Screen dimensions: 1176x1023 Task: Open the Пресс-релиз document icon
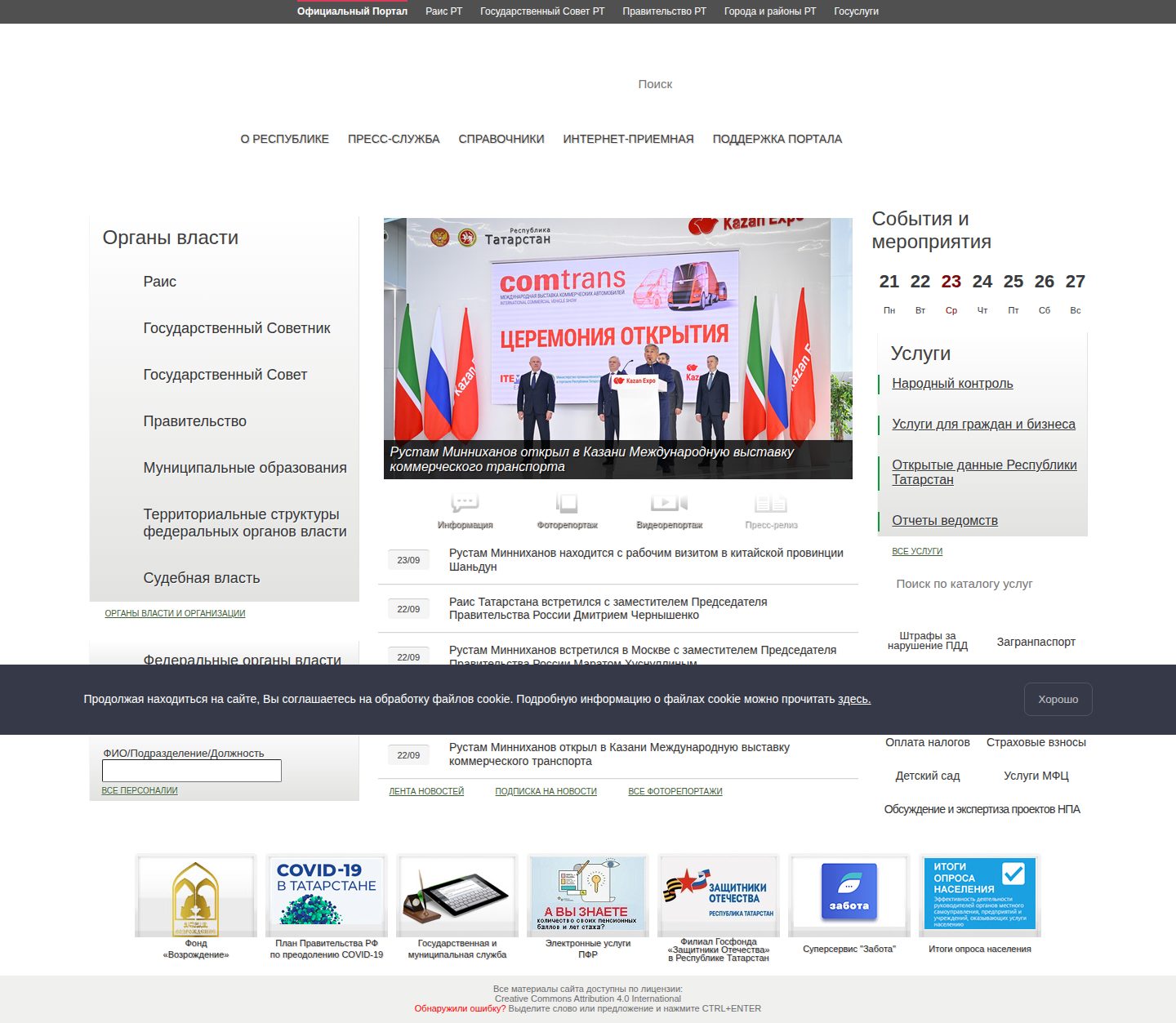pos(771,503)
